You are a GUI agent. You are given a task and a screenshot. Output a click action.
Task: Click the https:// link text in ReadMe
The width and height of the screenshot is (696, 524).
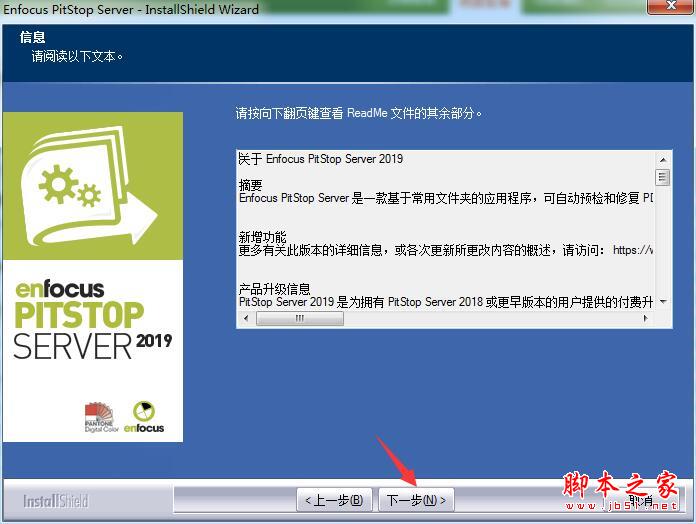pos(633,250)
